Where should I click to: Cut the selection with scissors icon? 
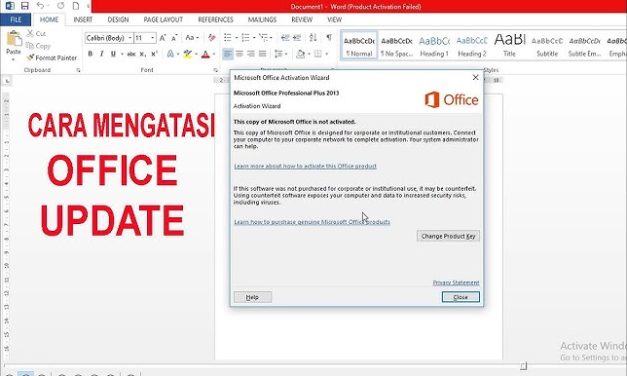pyautogui.click(x=30, y=34)
